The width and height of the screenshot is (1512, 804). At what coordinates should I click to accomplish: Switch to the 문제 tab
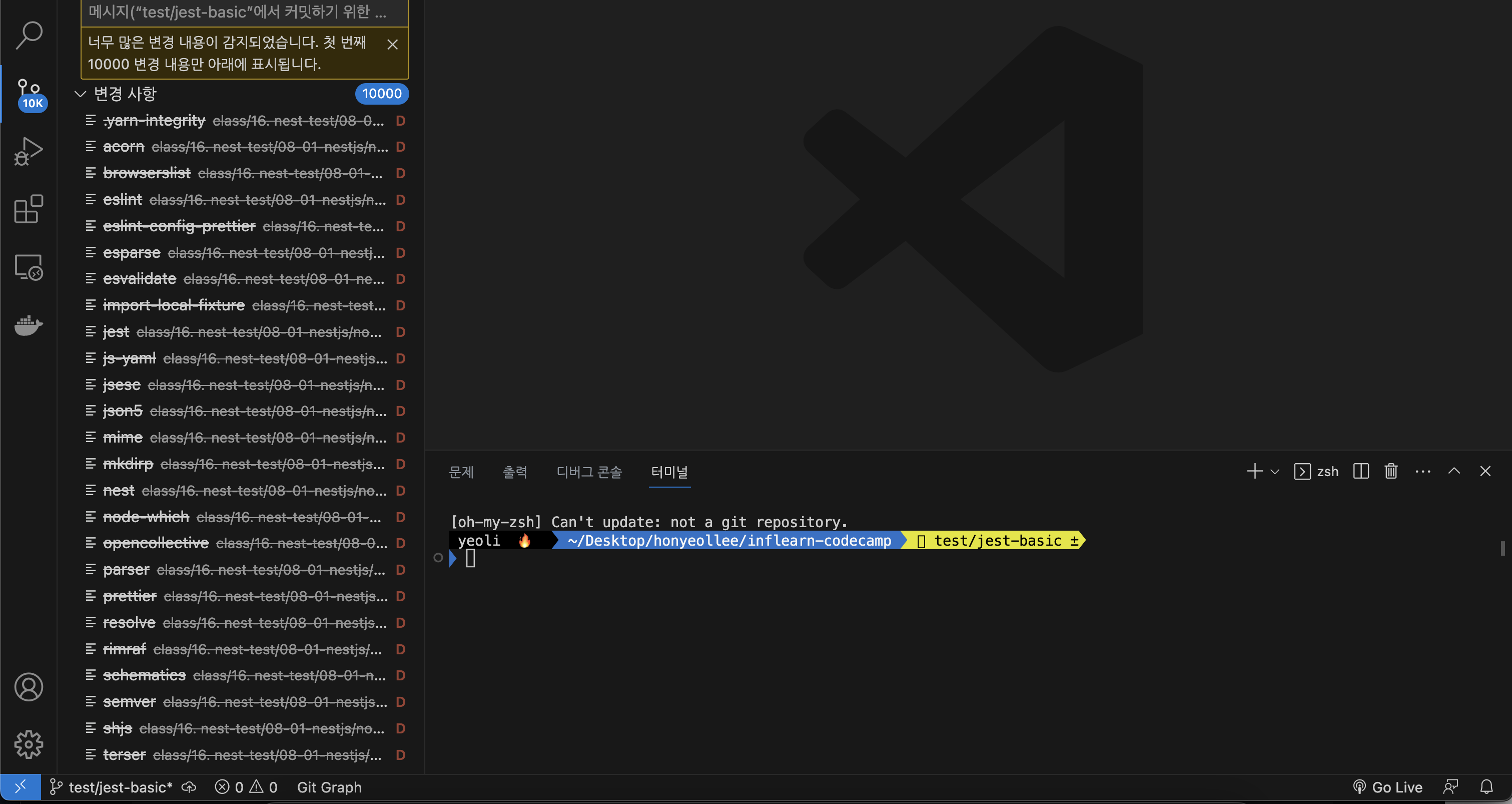pyautogui.click(x=461, y=472)
